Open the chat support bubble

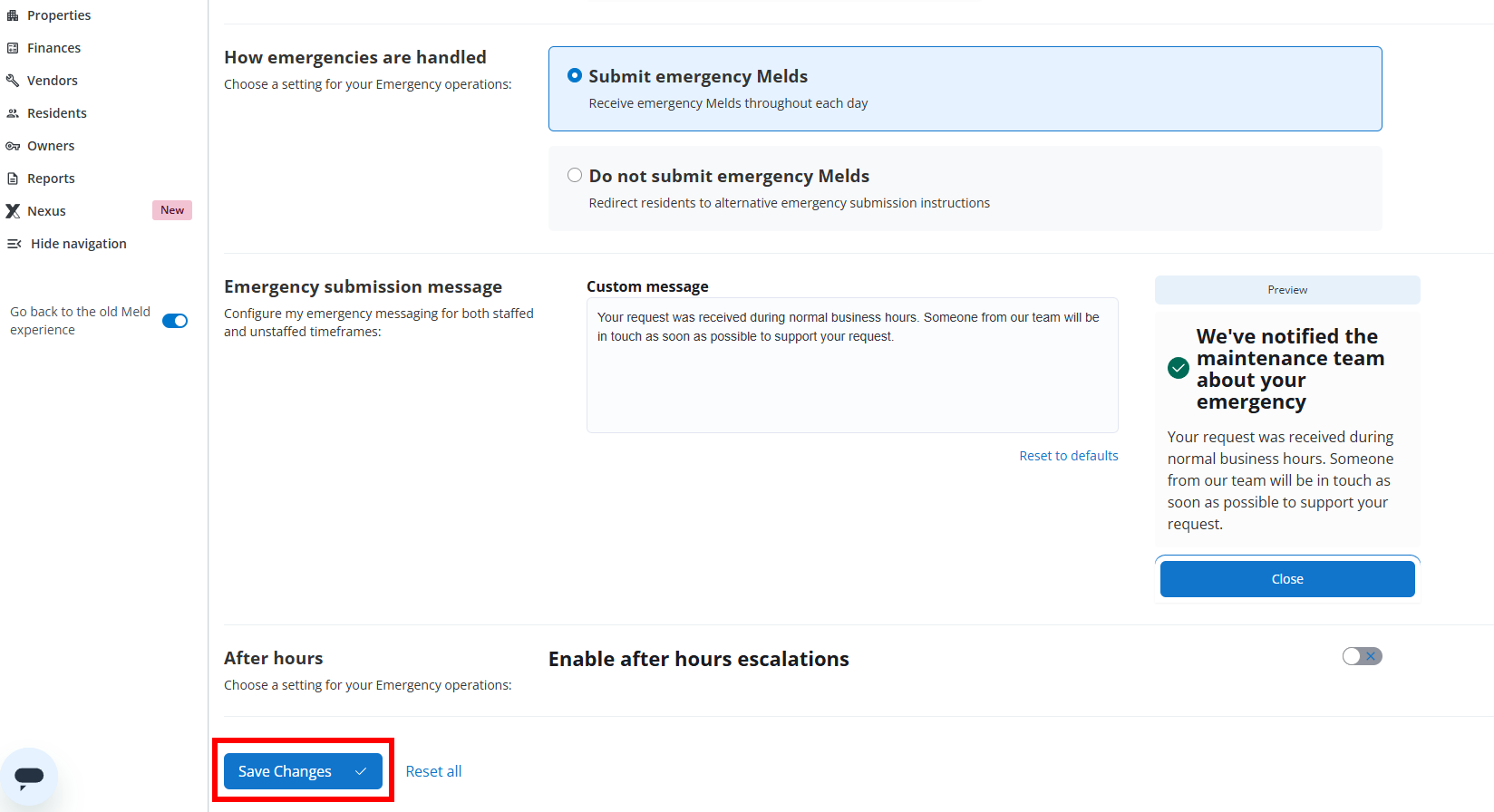tap(29, 776)
